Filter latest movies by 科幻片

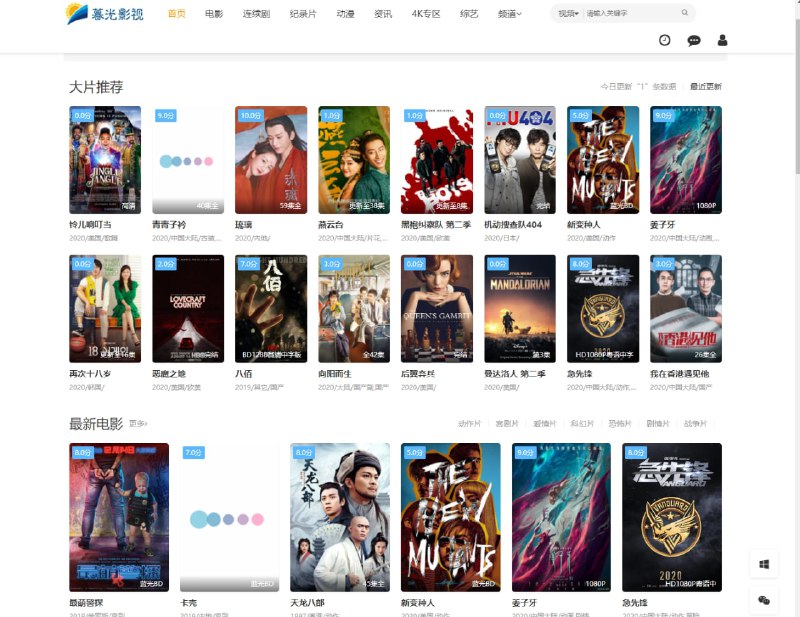583,423
